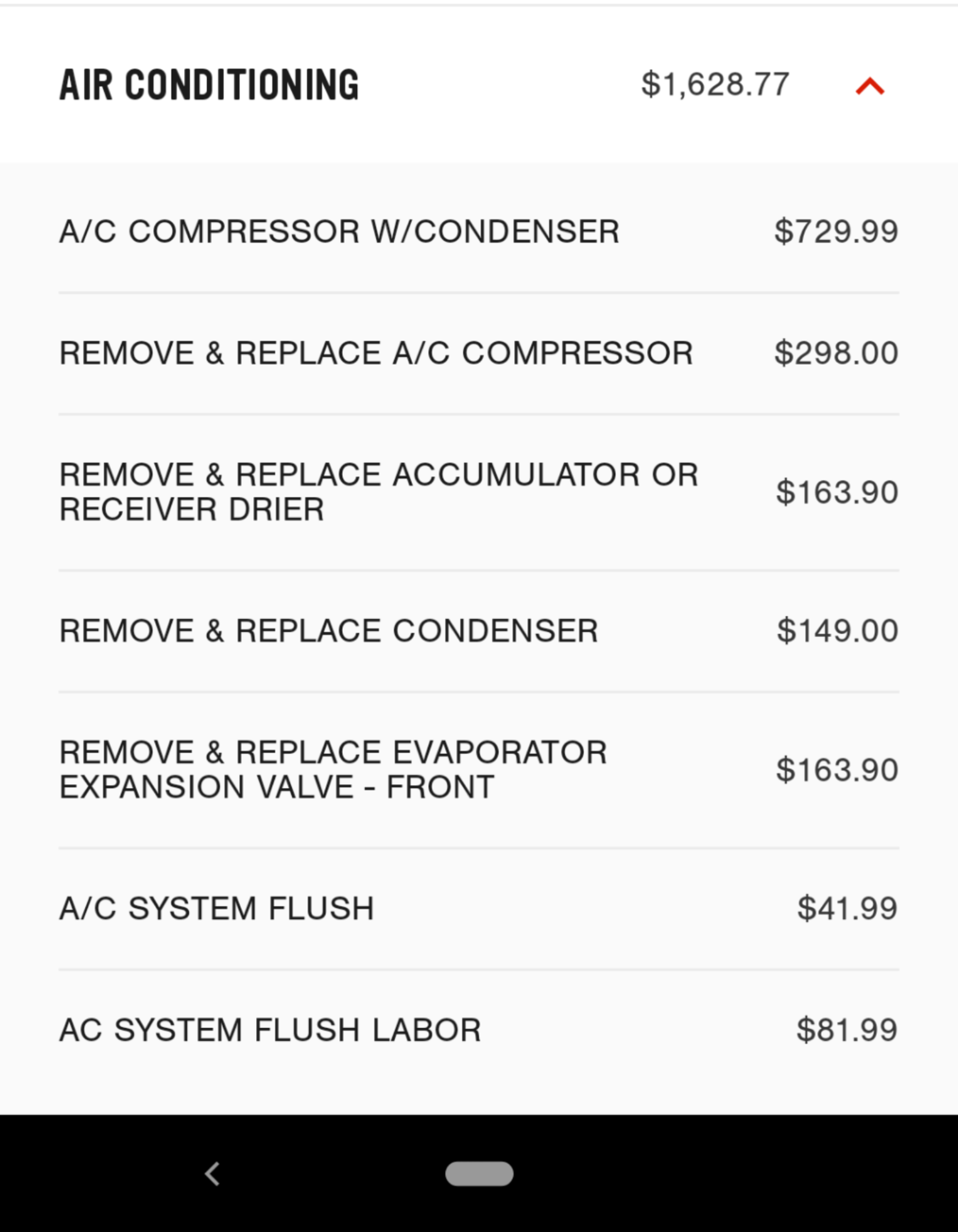Click the $729.99 compressor part price
Screen dimensions: 958x1232
[x=835, y=232]
